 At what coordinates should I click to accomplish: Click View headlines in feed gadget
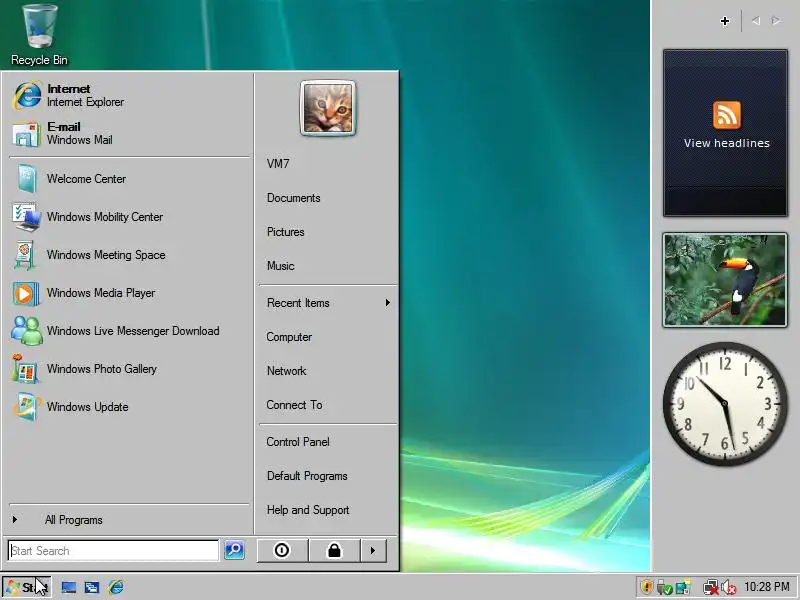coord(727,143)
